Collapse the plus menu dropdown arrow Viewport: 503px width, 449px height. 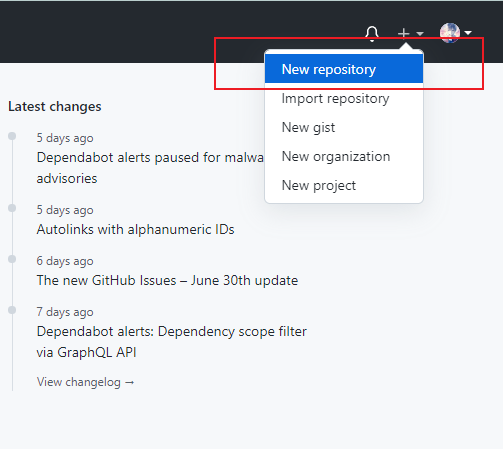[420, 33]
